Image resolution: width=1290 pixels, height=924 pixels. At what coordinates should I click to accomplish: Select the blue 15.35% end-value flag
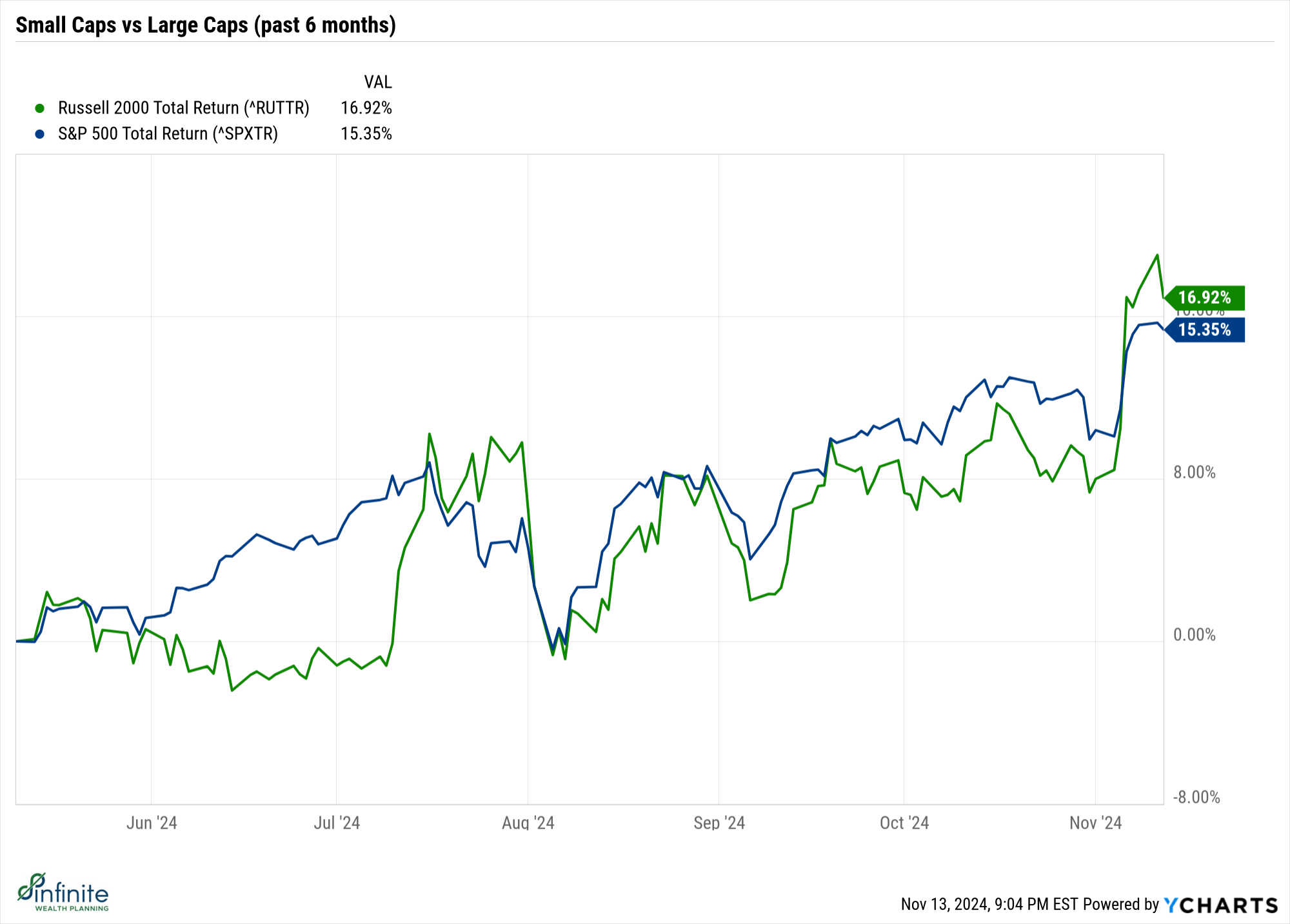click(1204, 330)
